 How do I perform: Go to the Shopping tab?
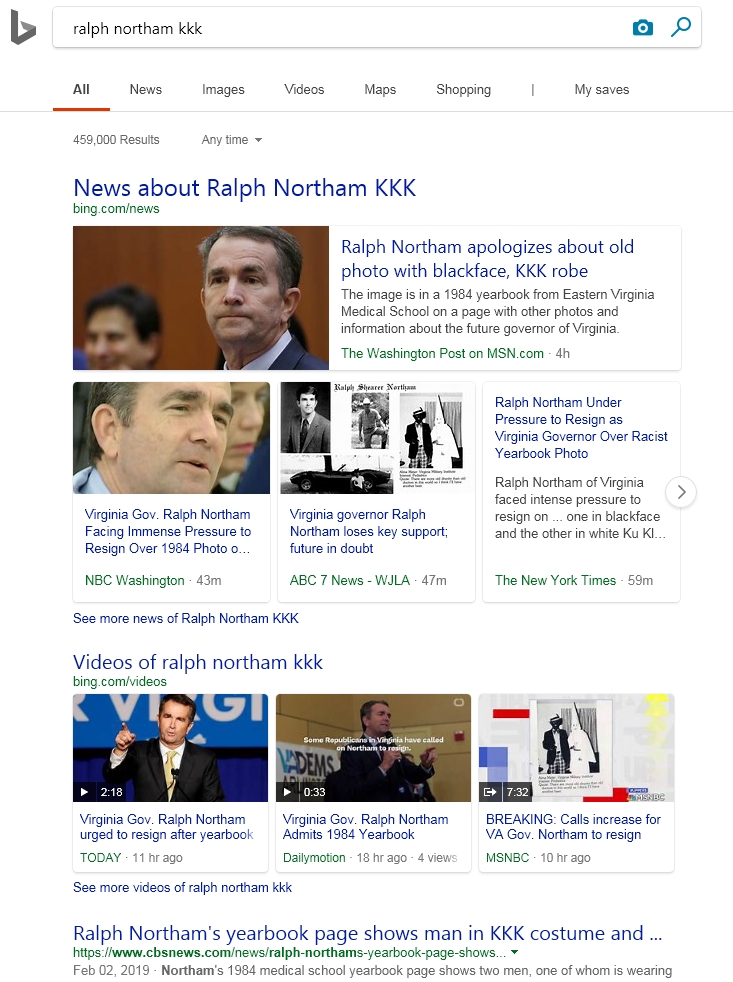point(464,90)
